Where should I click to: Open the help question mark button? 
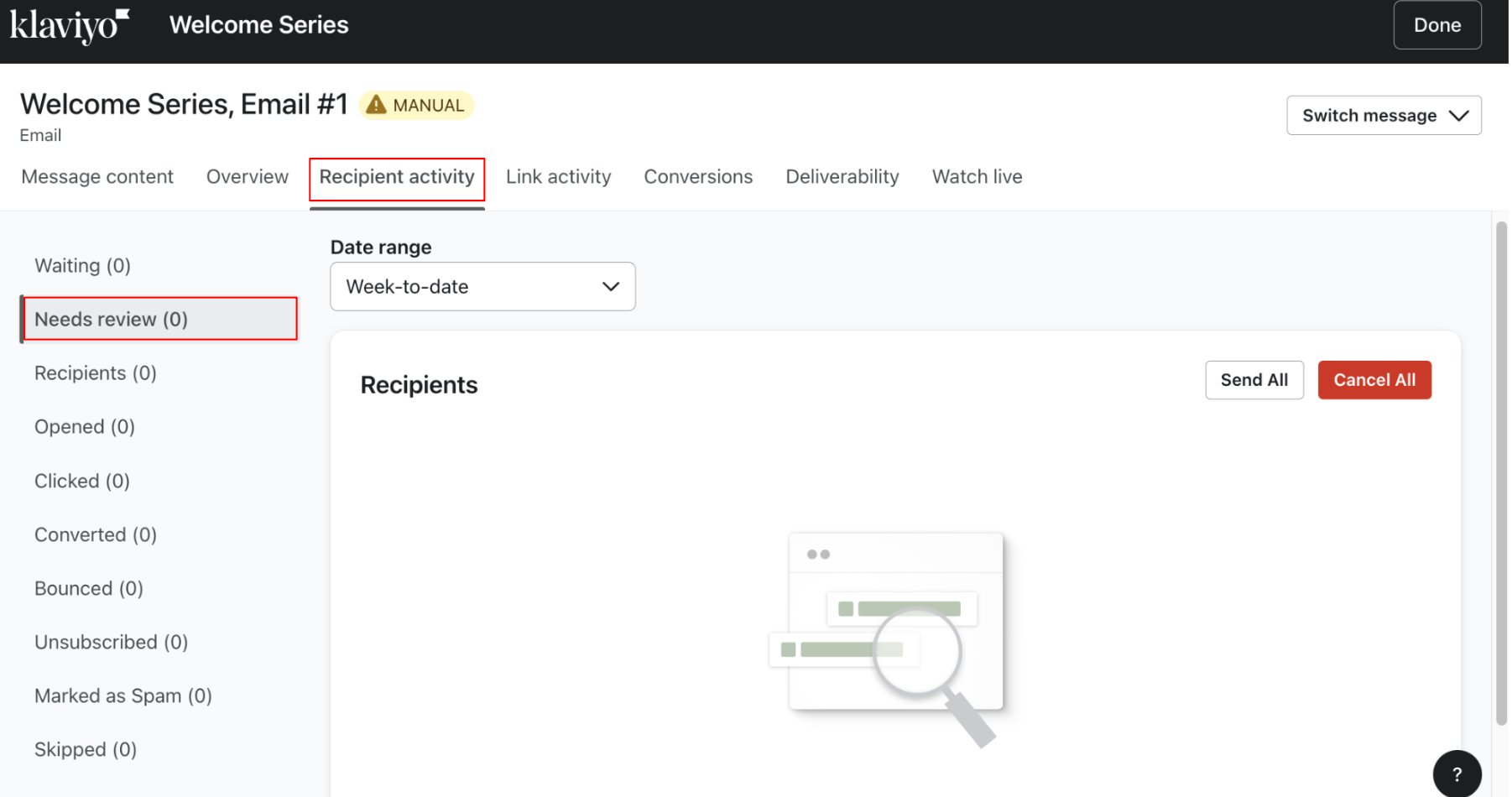pyautogui.click(x=1457, y=774)
